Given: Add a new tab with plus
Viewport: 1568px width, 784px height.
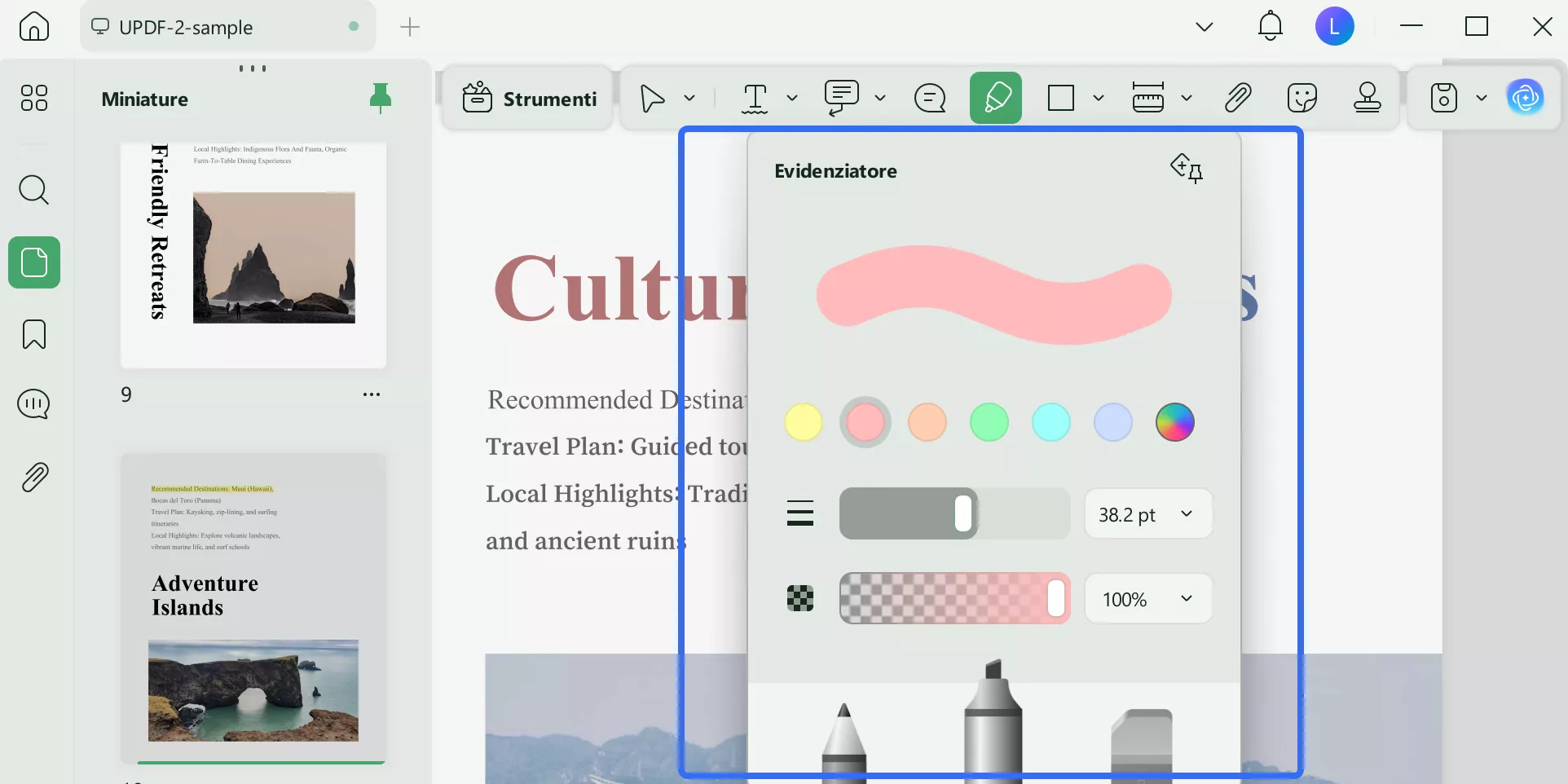Looking at the screenshot, I should 410,27.
